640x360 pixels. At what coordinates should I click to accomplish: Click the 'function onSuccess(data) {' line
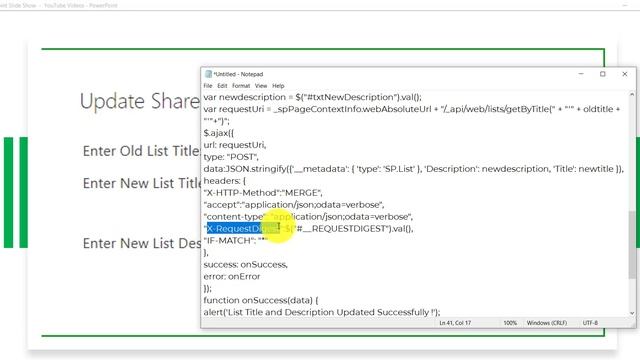point(261,300)
